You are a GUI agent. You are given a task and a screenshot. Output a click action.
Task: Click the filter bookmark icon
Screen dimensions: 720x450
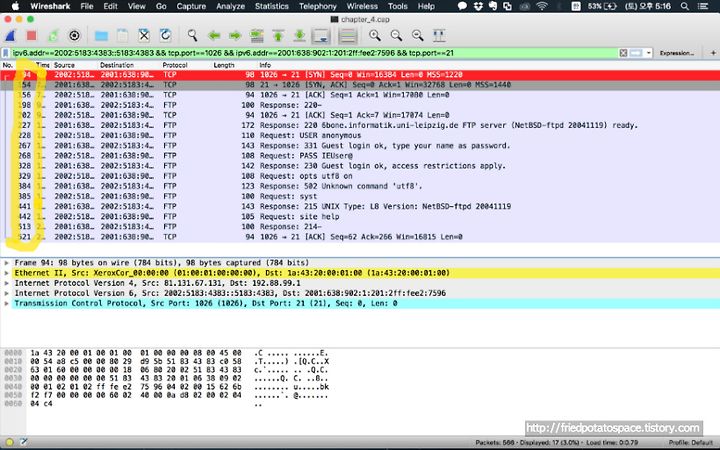pyautogui.click(x=6, y=53)
